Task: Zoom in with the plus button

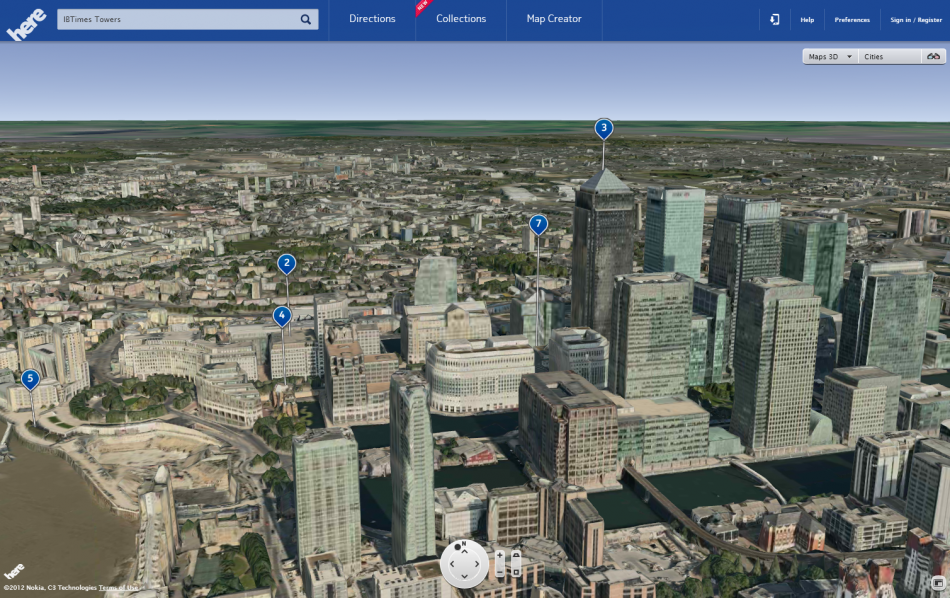Action: pos(500,556)
